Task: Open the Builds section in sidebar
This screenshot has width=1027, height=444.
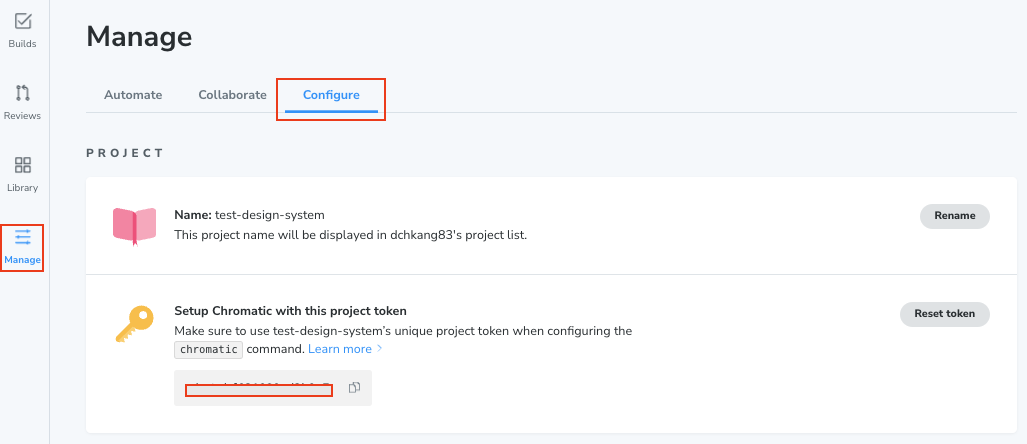Action: pos(22,31)
